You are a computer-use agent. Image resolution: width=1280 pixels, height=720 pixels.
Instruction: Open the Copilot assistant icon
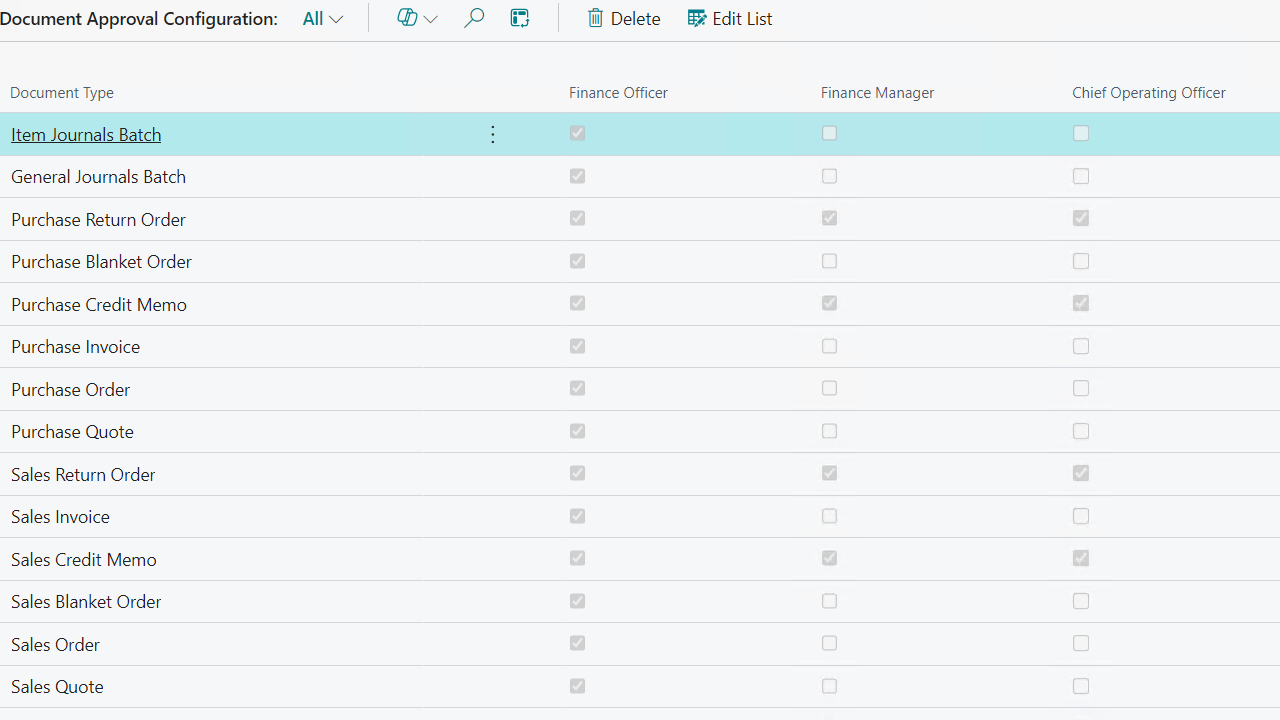pyautogui.click(x=406, y=18)
